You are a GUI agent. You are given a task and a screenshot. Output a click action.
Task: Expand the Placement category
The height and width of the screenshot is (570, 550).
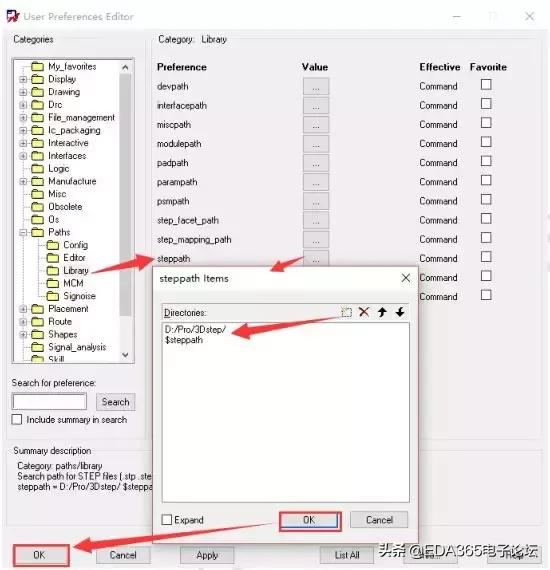coord(23,309)
